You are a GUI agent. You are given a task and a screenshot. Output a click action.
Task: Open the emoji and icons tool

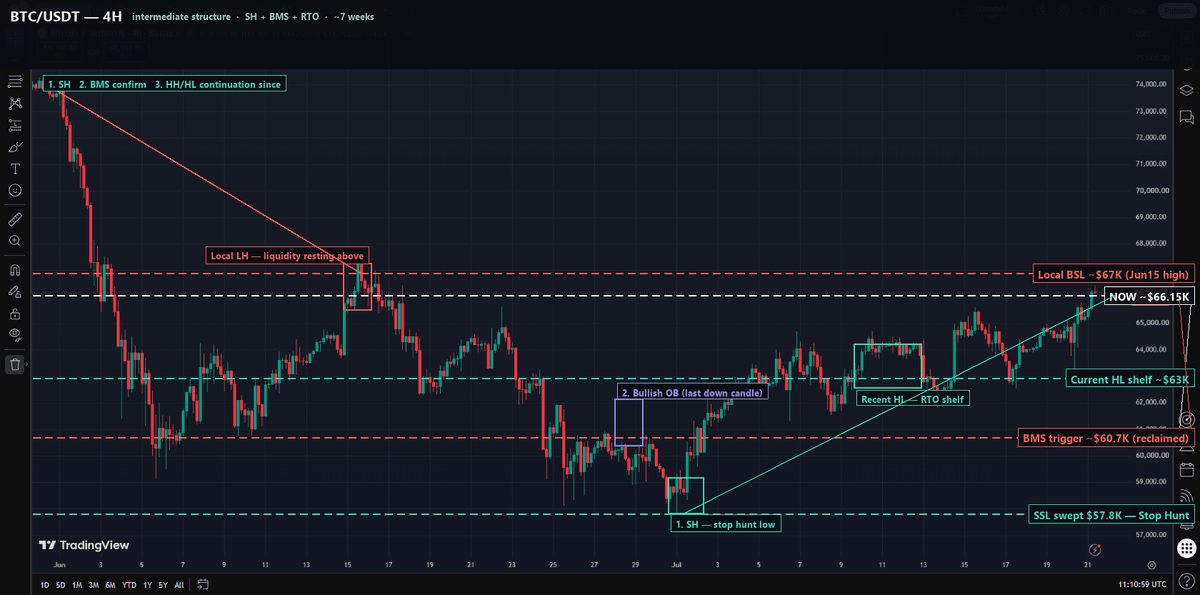click(15, 190)
